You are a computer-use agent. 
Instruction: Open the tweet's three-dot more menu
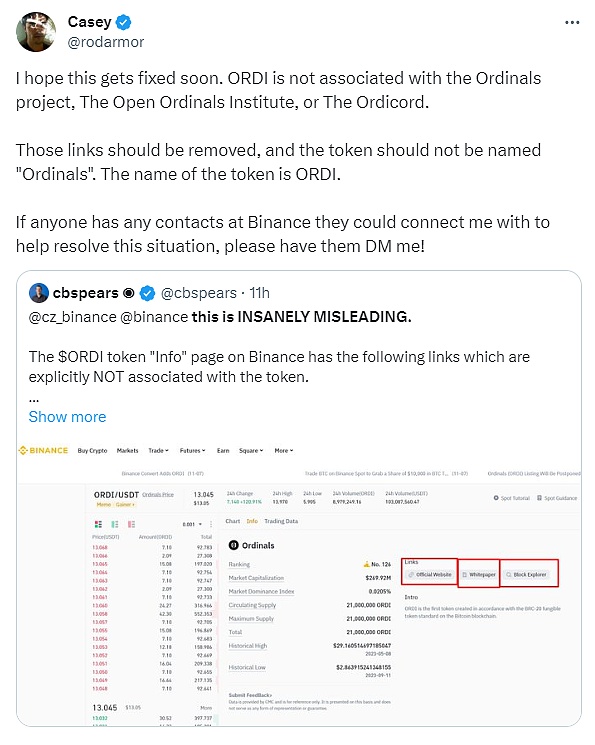point(572,23)
